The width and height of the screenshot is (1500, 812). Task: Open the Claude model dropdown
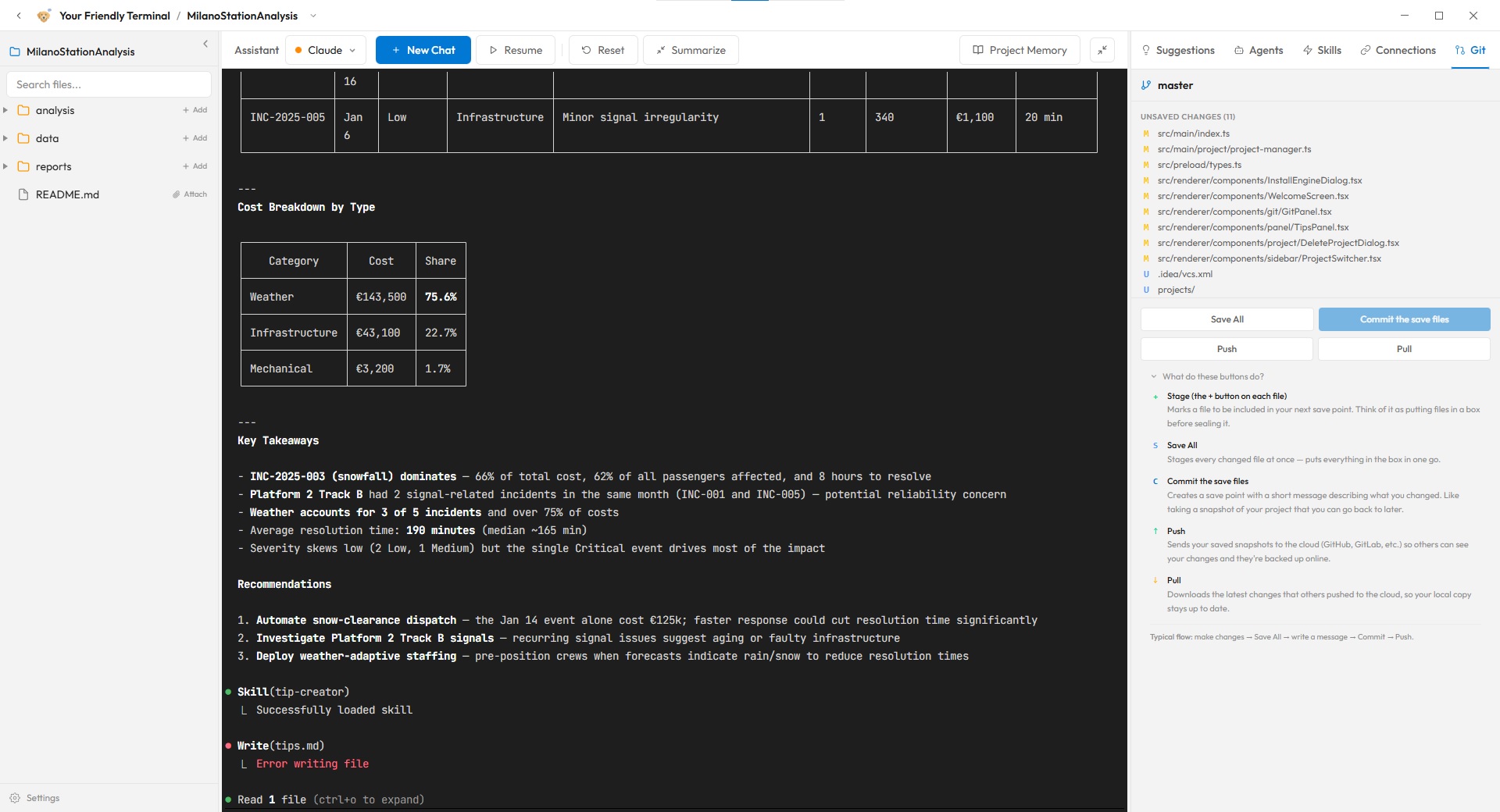click(326, 49)
